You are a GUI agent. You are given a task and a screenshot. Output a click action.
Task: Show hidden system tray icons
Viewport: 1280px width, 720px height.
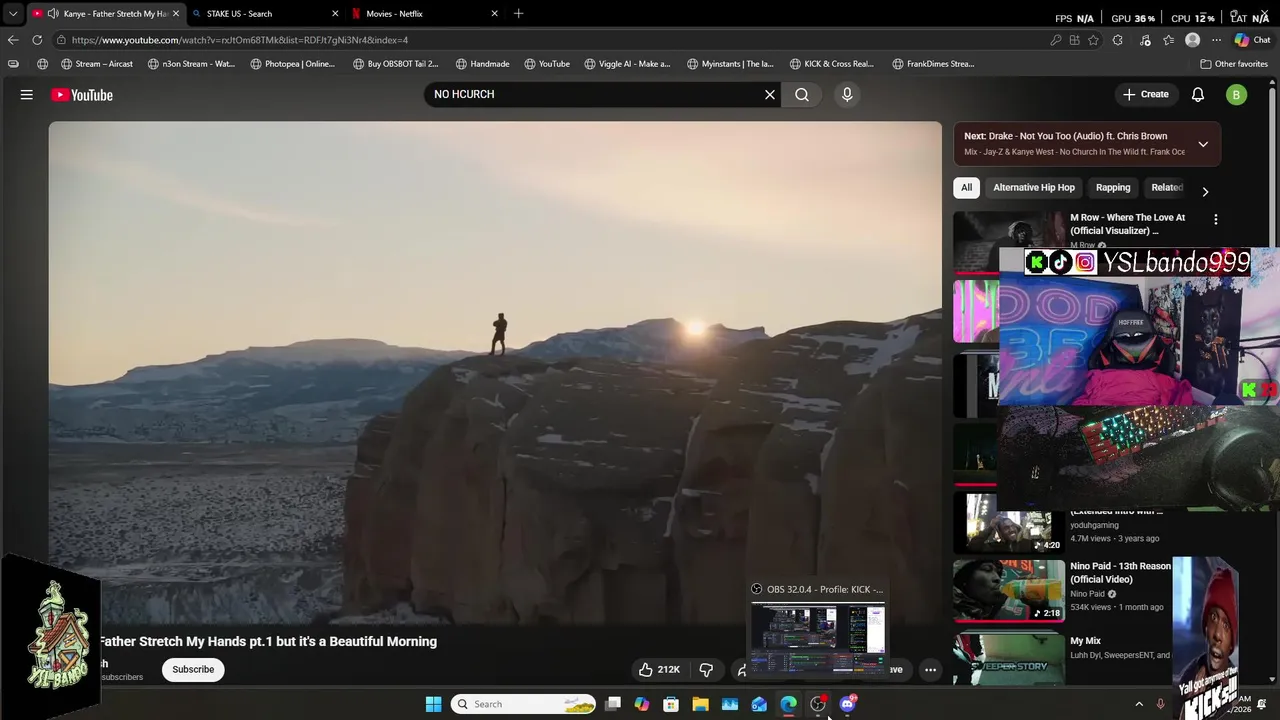(1139, 704)
